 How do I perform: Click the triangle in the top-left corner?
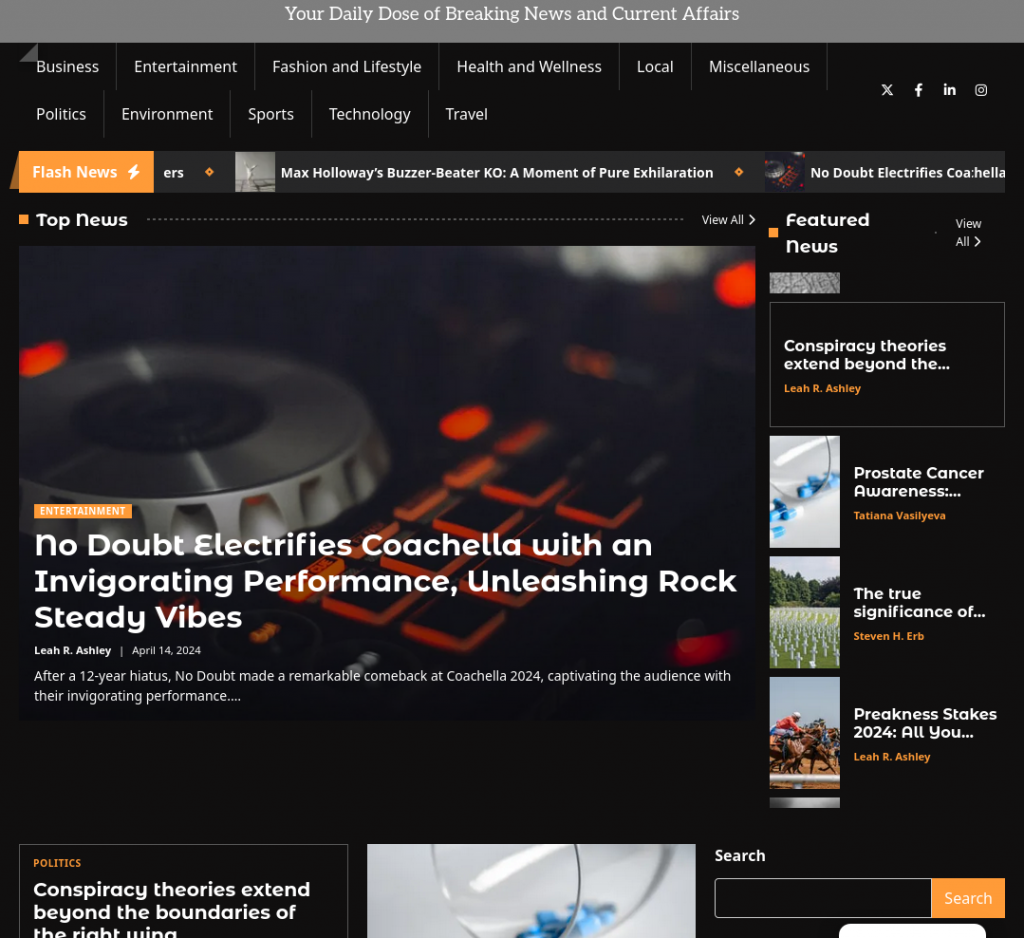point(27,51)
